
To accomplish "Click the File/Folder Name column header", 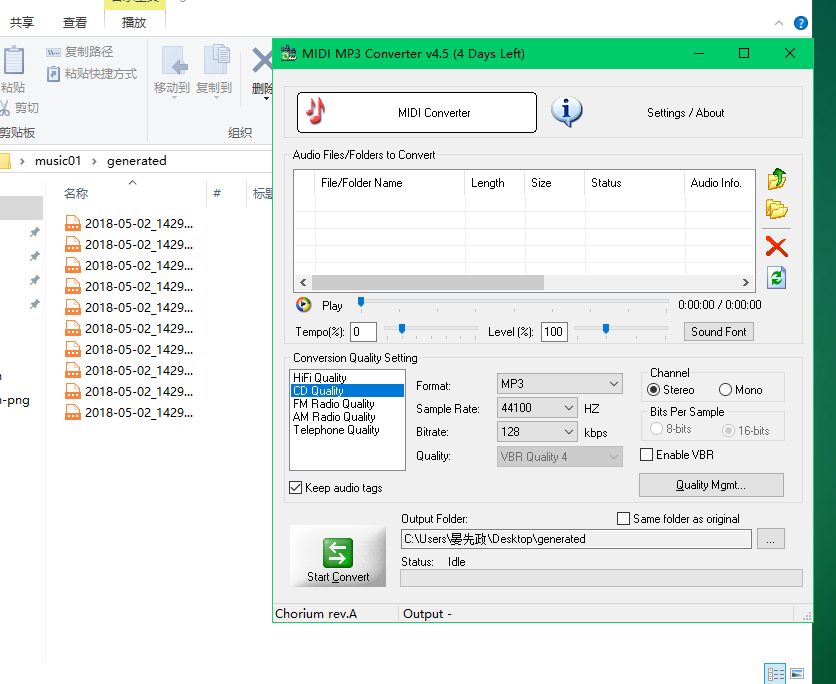I will pos(390,183).
